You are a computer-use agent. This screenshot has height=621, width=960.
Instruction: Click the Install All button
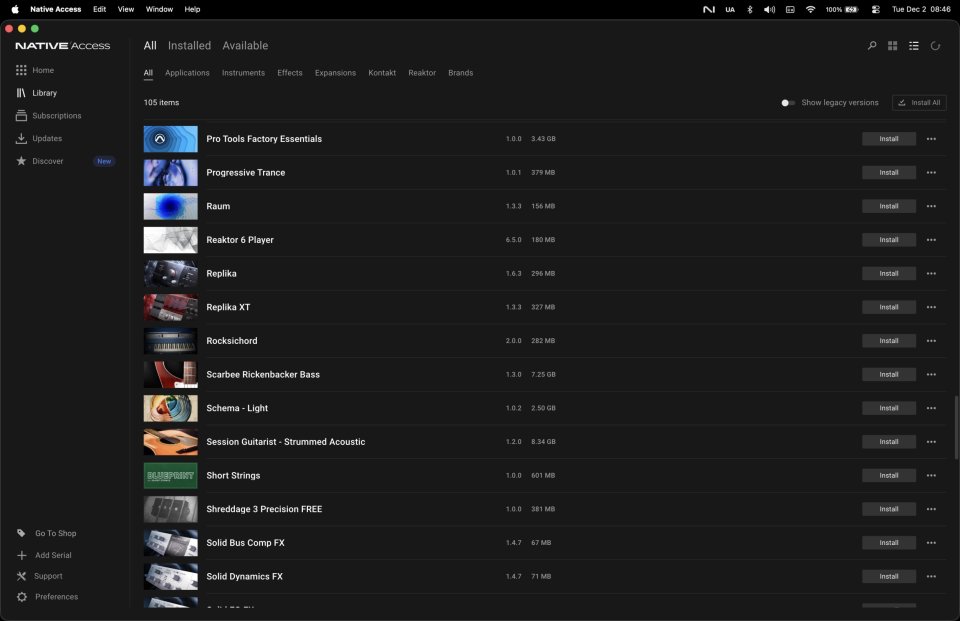(x=919, y=102)
